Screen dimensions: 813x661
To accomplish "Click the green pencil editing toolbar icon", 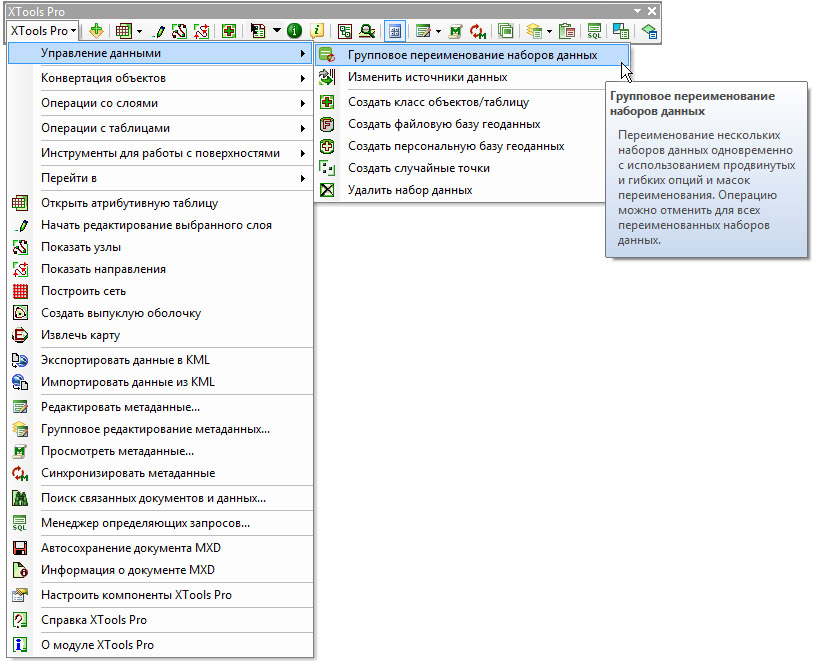I will (x=159, y=32).
